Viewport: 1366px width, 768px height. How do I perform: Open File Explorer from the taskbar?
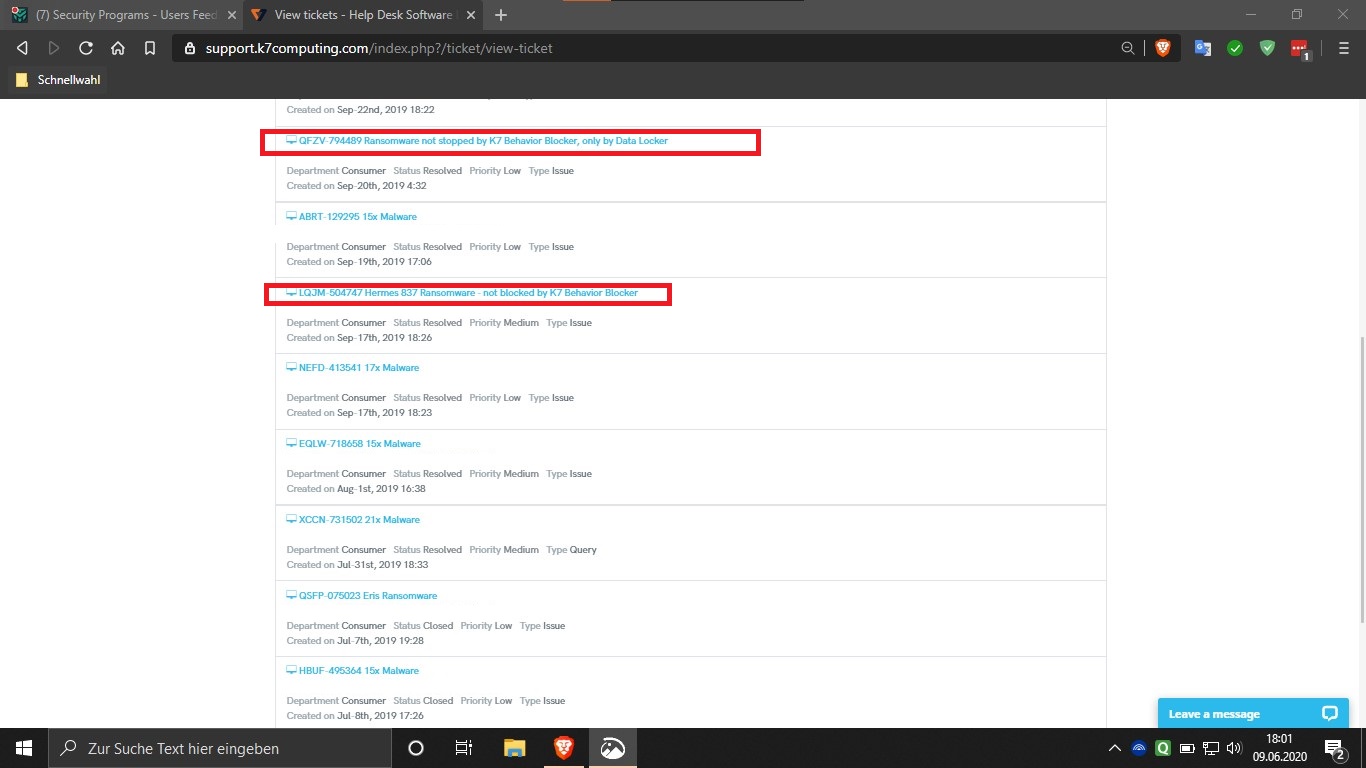(x=514, y=748)
